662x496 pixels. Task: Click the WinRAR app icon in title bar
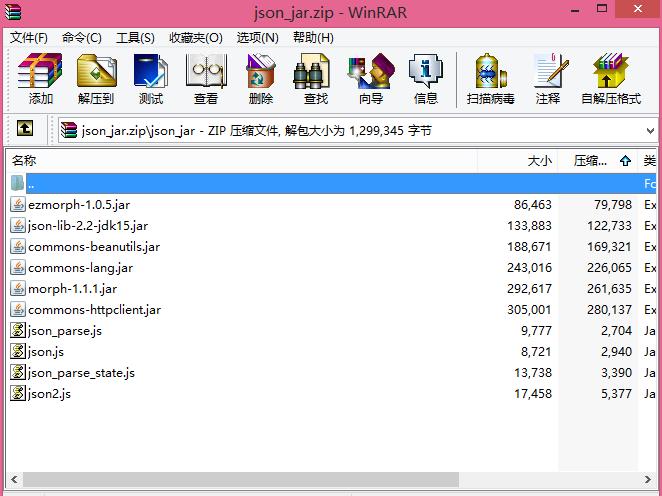point(13,11)
